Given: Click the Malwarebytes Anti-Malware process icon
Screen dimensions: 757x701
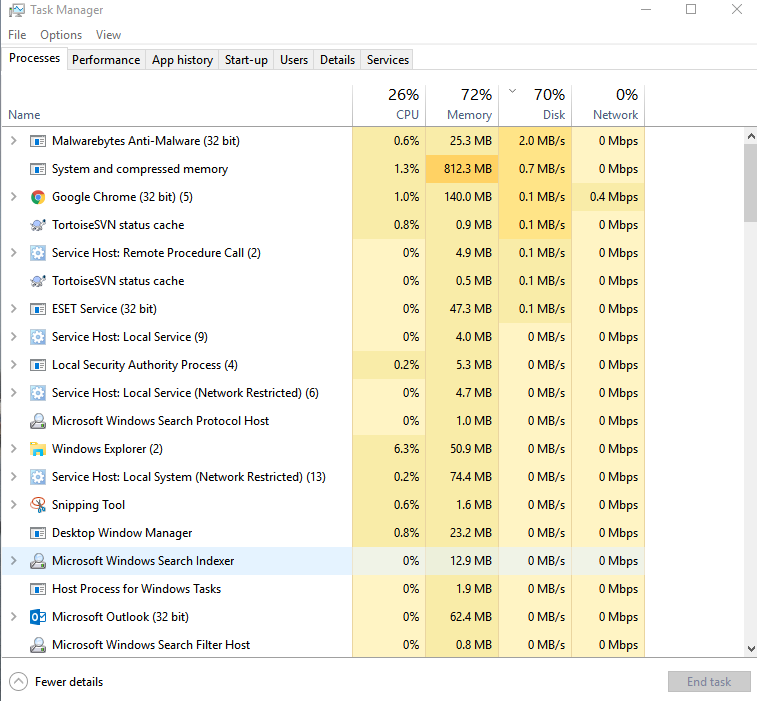Looking at the screenshot, I should 38,141.
